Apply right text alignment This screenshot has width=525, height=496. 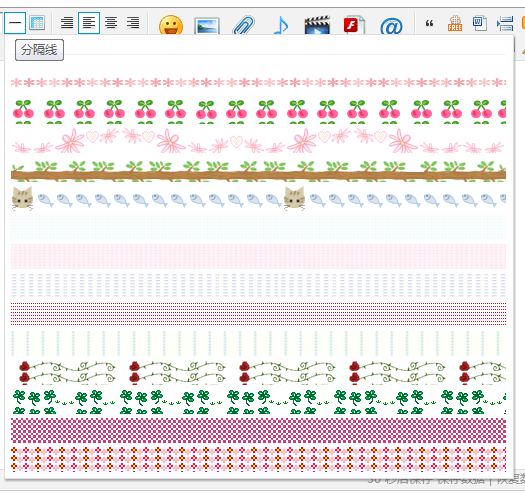(x=133, y=23)
